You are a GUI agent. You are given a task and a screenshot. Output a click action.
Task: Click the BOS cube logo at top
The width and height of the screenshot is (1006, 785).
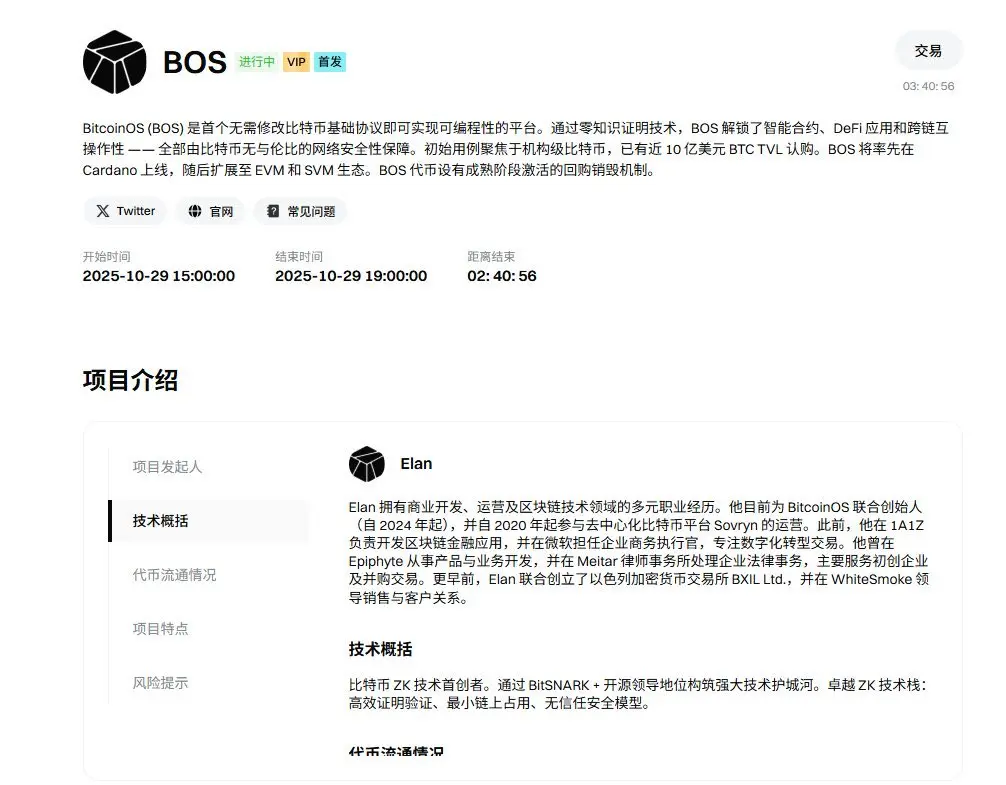[x=114, y=62]
